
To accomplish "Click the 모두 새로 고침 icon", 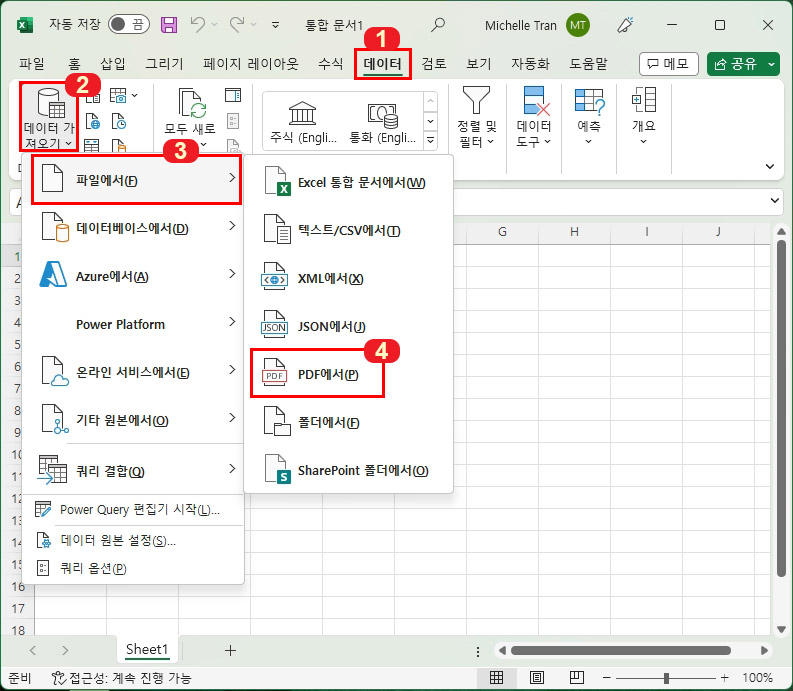I will 191,104.
